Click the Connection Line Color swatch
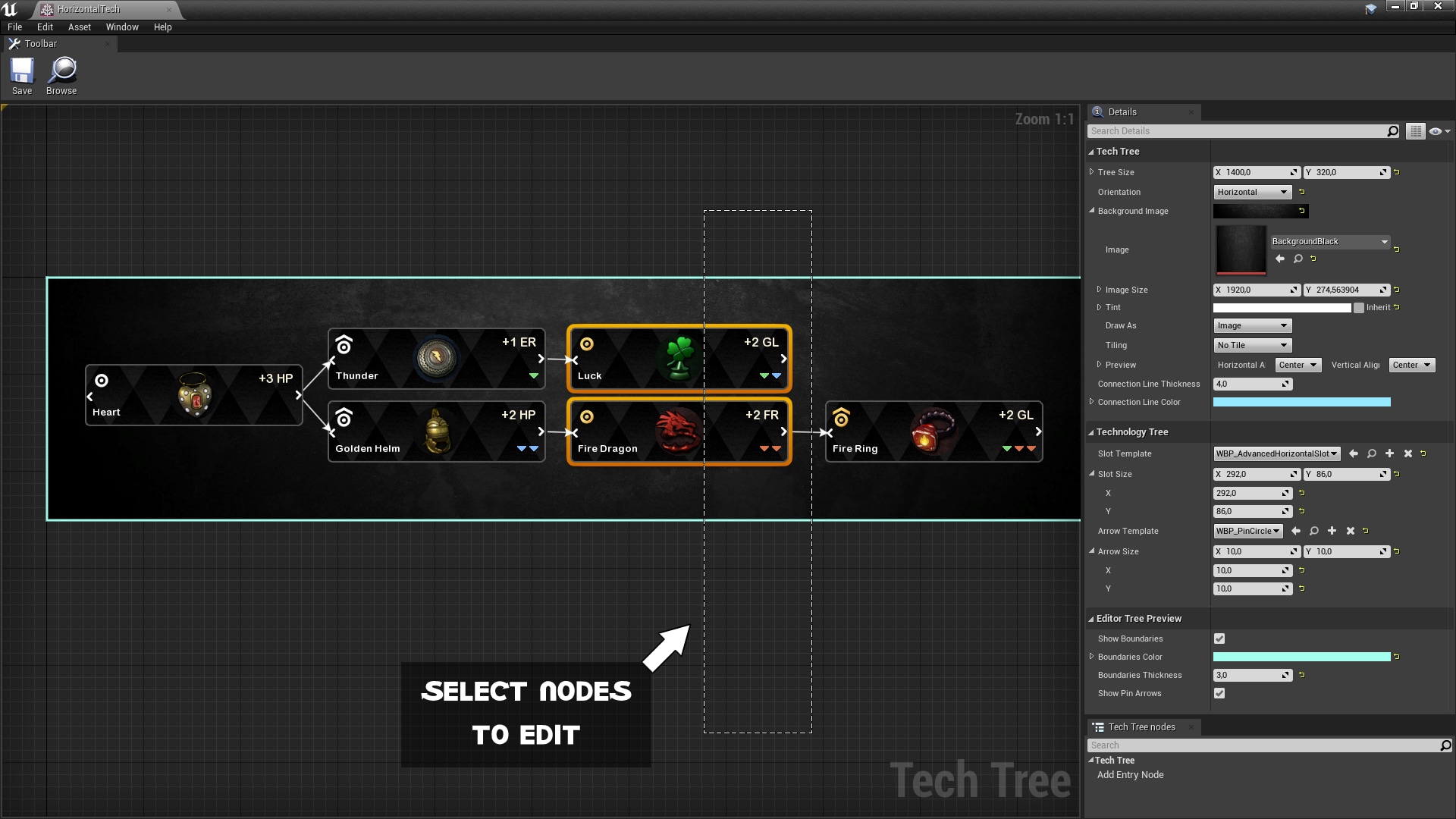The width and height of the screenshot is (1456, 819). tap(1301, 402)
